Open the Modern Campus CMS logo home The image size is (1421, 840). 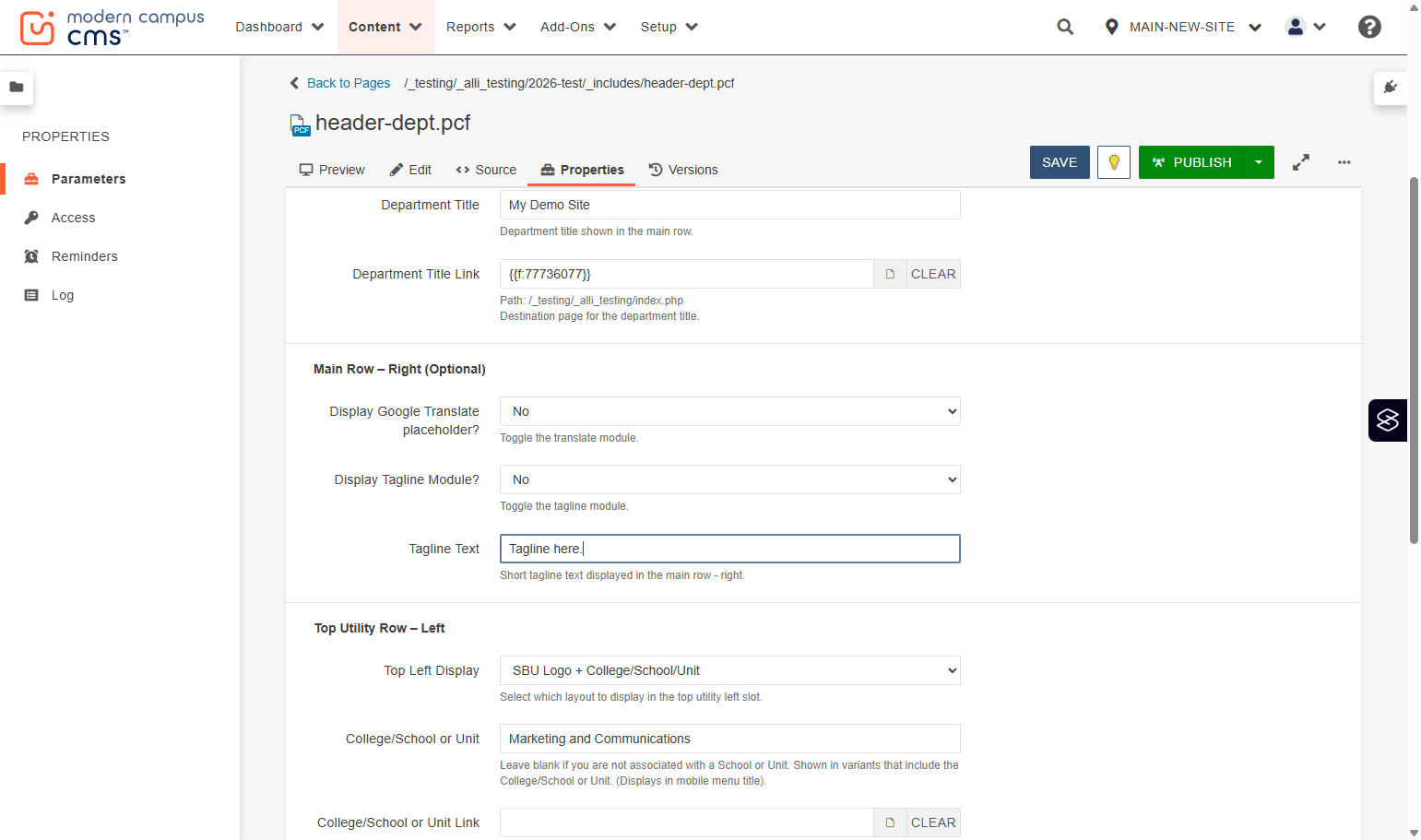[x=112, y=28]
